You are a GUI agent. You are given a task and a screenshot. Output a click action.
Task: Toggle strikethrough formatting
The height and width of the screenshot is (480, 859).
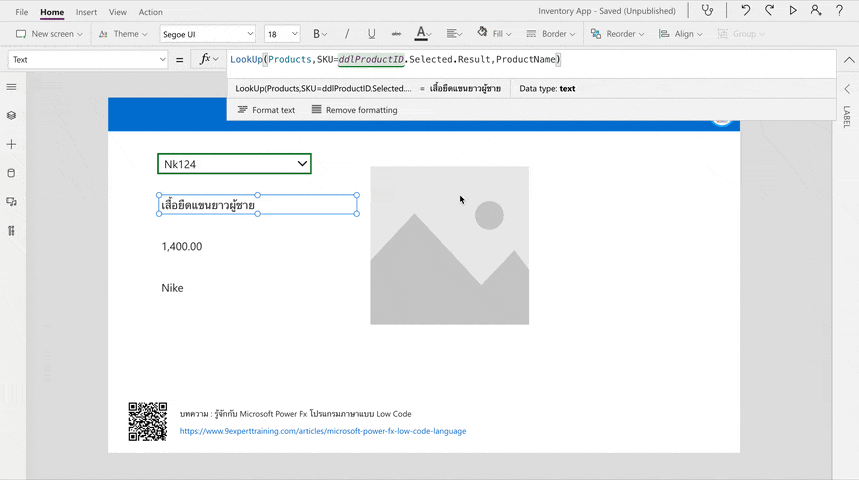396,34
